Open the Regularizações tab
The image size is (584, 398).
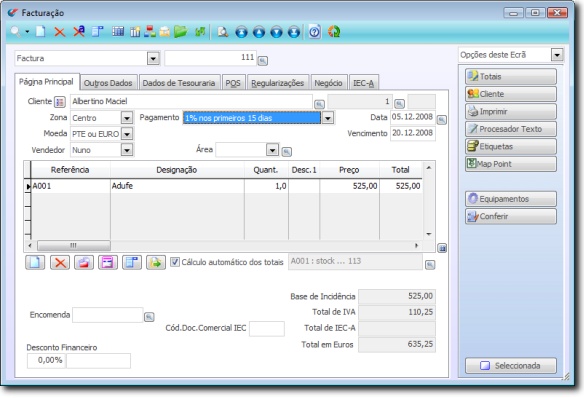(277, 83)
